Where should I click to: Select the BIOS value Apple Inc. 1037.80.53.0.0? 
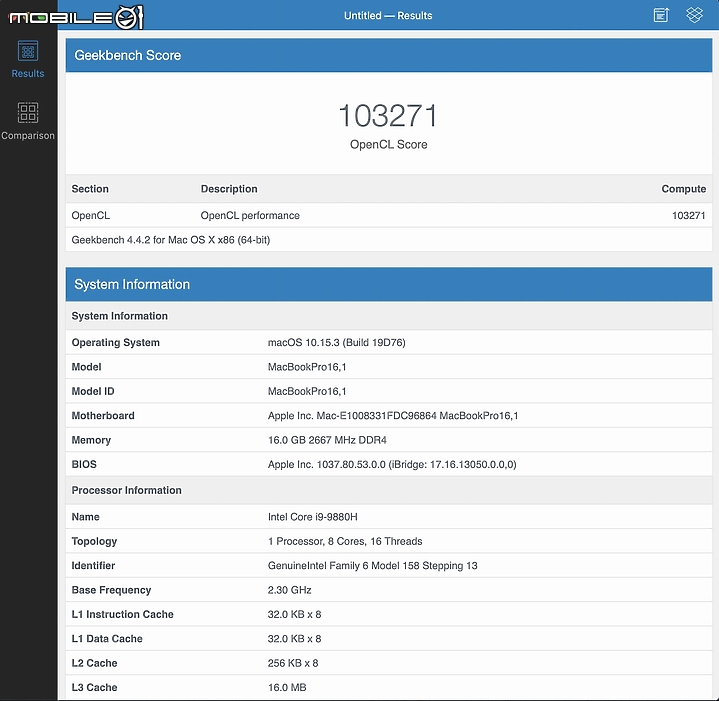click(392, 464)
